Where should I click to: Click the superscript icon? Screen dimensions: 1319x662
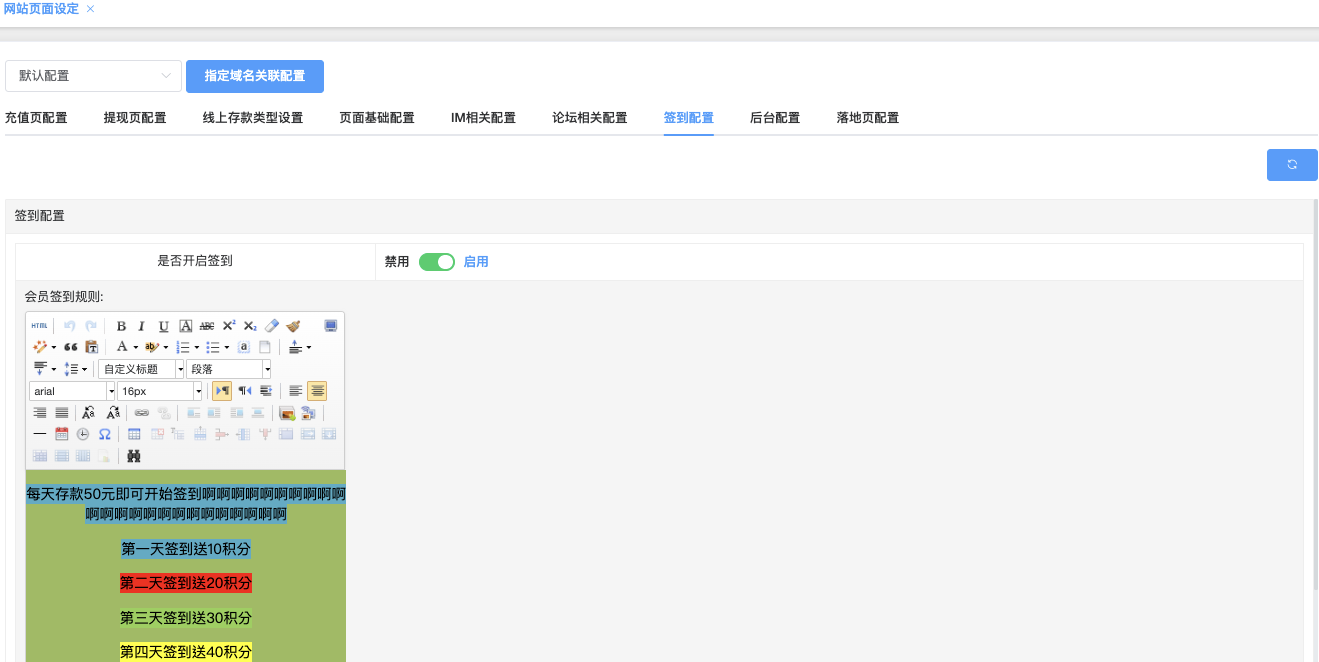(x=229, y=326)
